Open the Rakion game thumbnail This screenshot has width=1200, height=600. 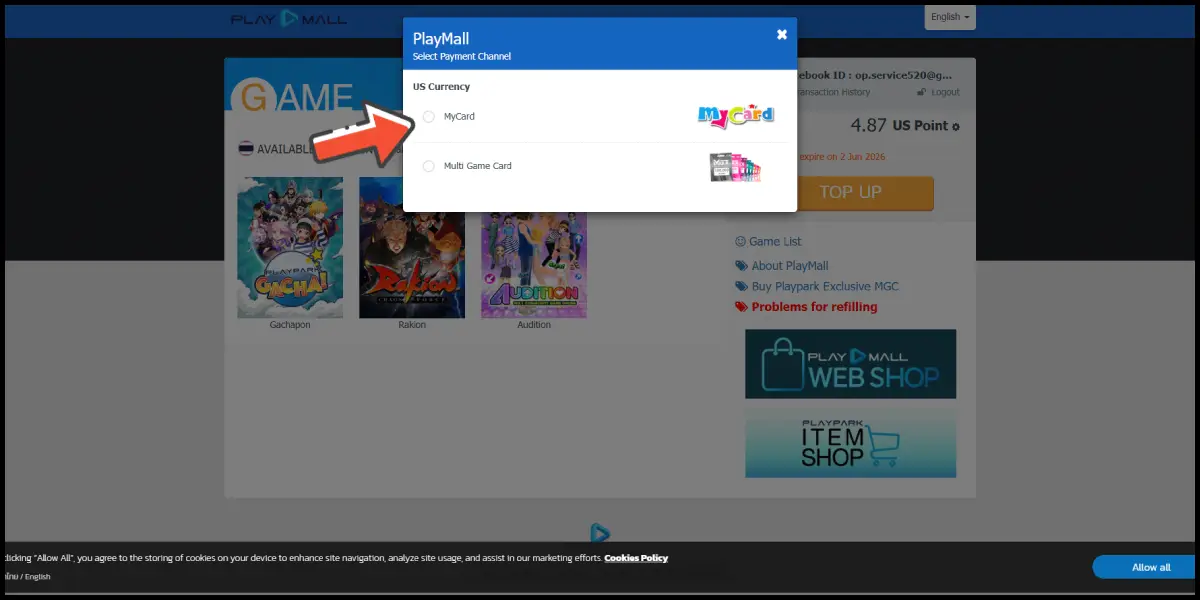pos(412,248)
